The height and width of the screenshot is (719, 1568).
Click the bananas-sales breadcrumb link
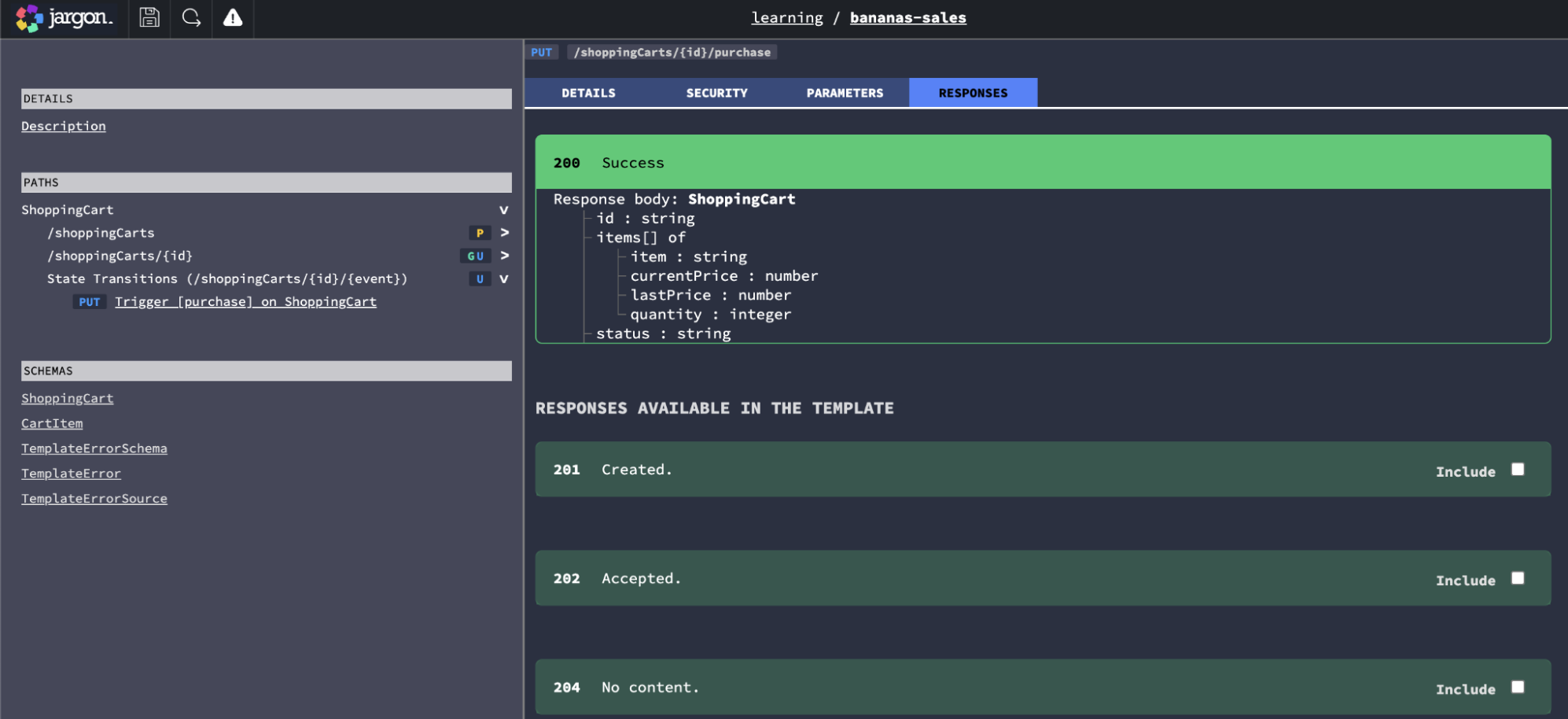click(907, 17)
